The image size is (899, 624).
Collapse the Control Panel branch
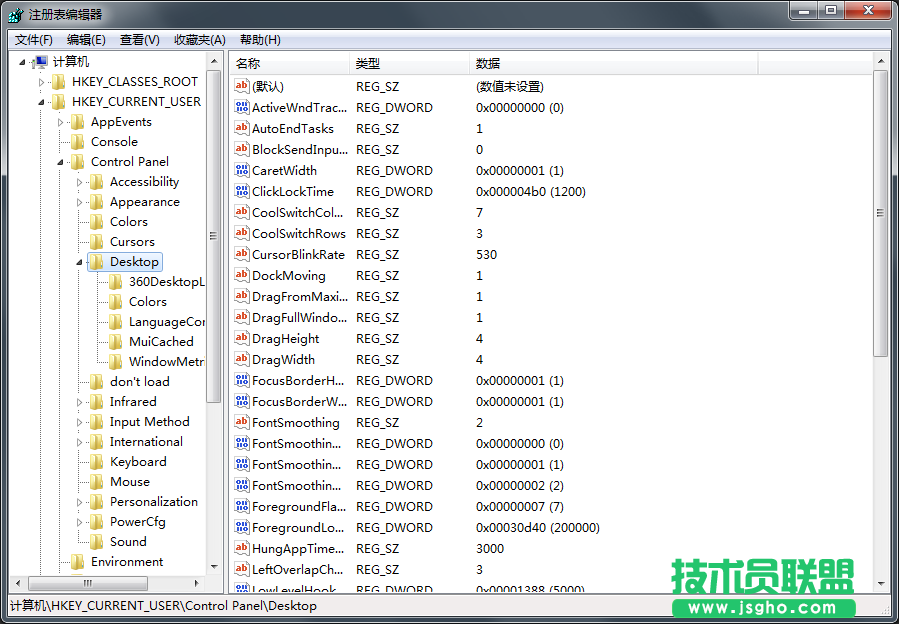(x=58, y=161)
